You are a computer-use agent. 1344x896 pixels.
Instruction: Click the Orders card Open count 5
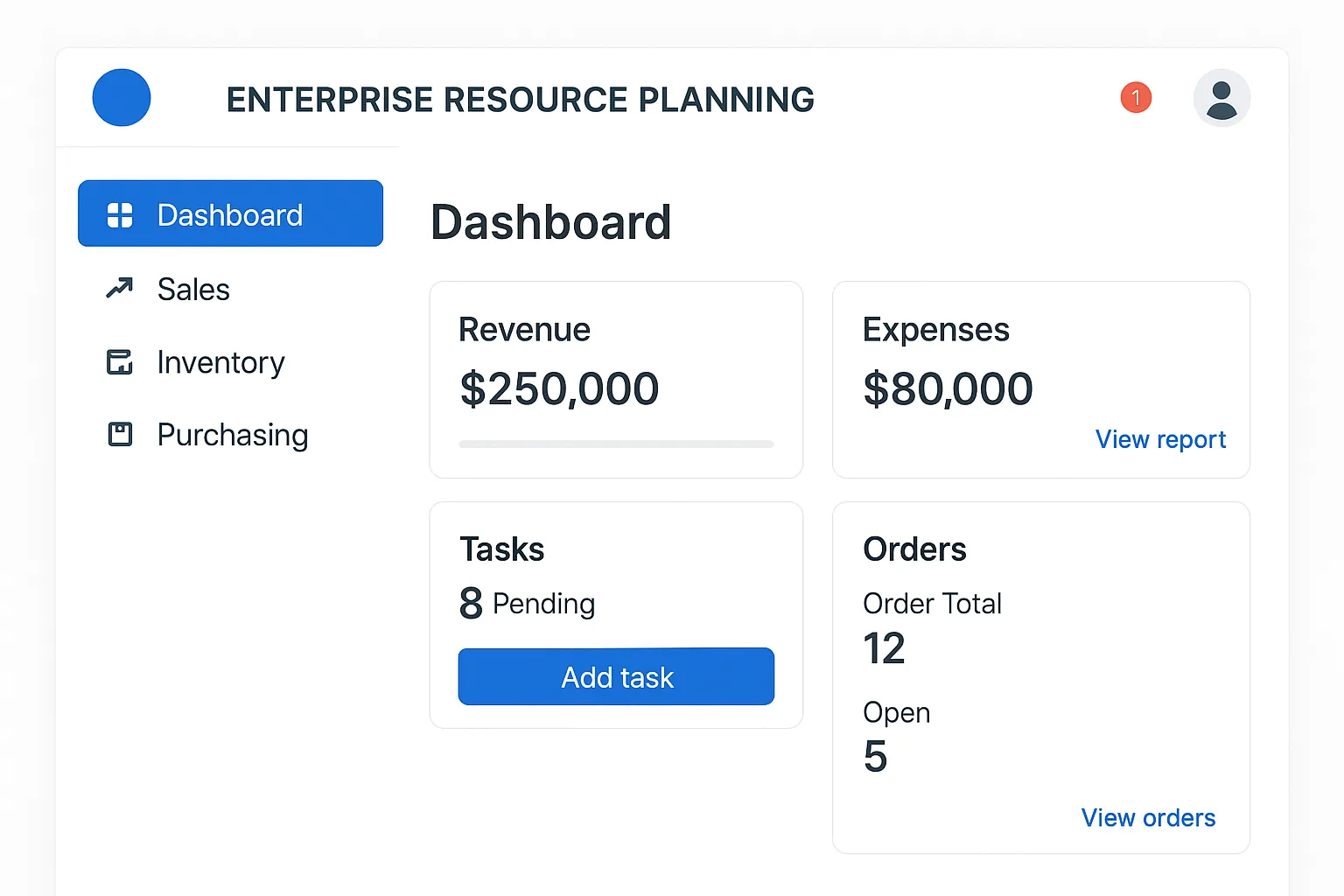(x=874, y=756)
